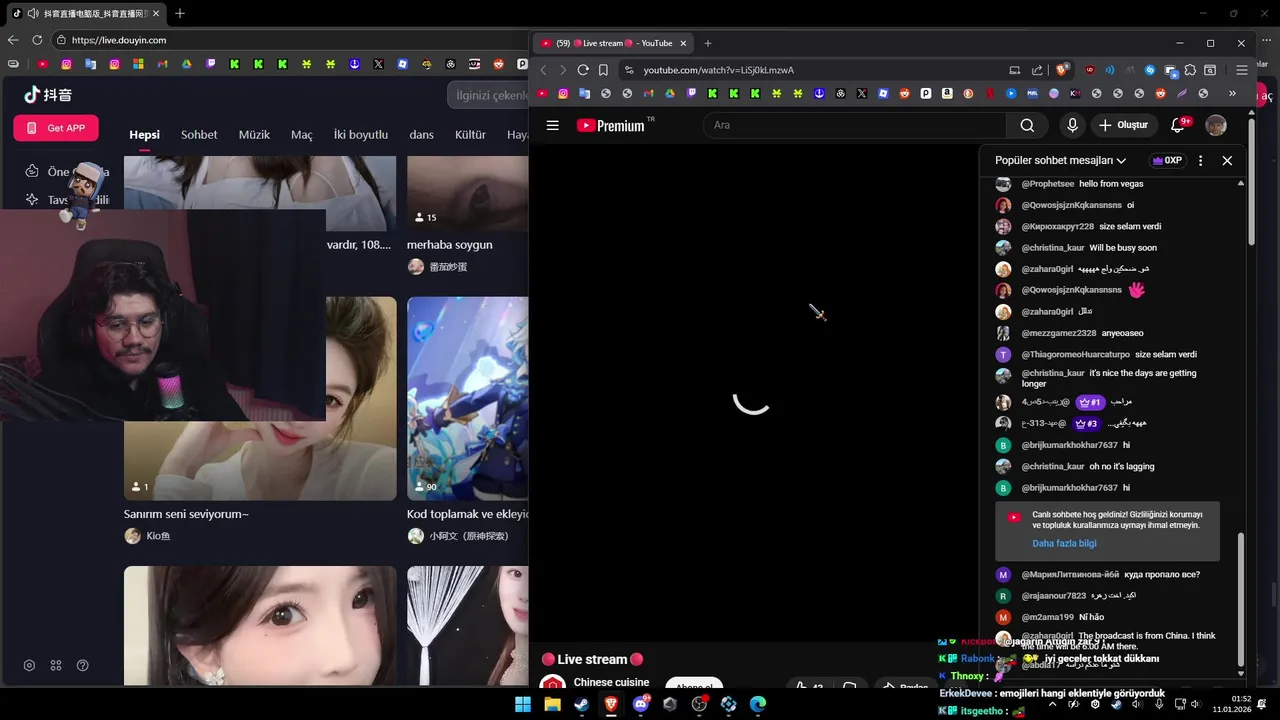The height and width of the screenshot is (720, 1280).
Task: Click @Prophetsee username in chat
Action: [1048, 184]
